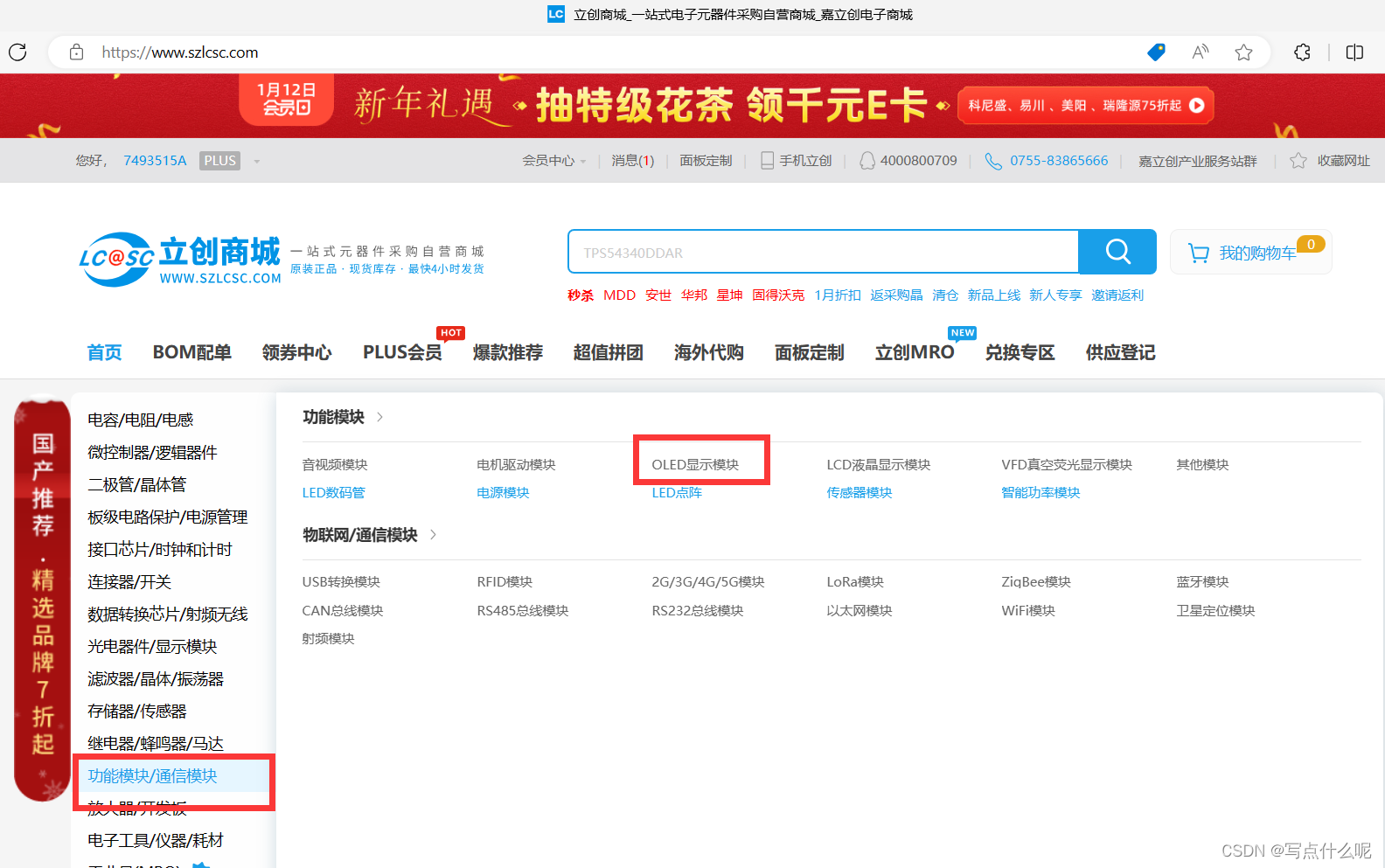The height and width of the screenshot is (868, 1385).
Task: Click the 新年礼遇 promotional banner
Action: tap(692, 106)
